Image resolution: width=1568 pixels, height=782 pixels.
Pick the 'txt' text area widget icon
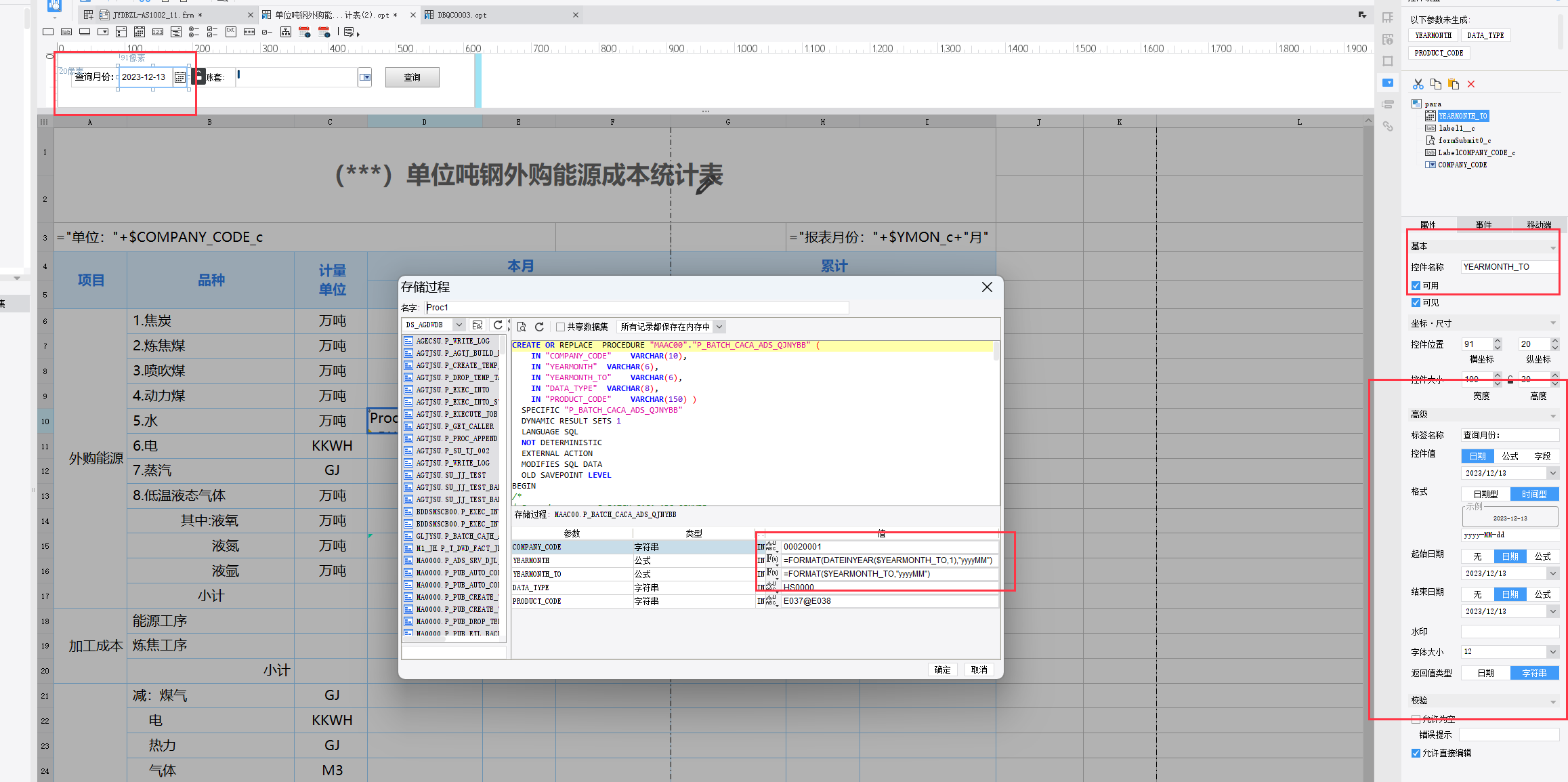[x=231, y=32]
